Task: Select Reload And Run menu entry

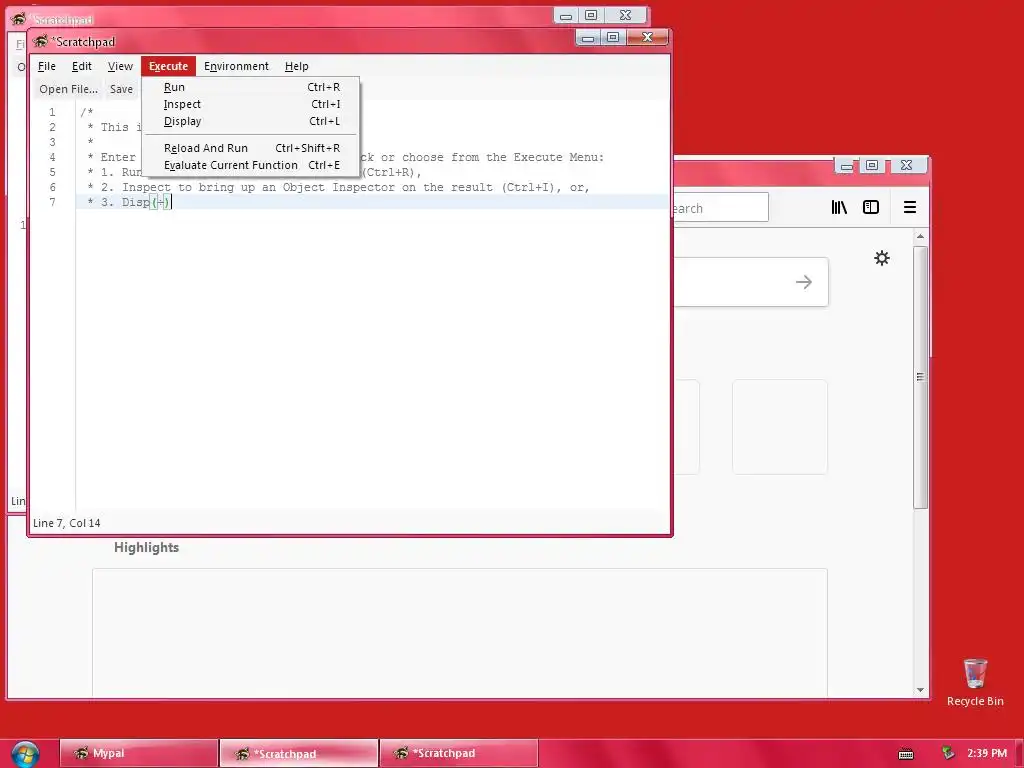Action: coord(251,148)
